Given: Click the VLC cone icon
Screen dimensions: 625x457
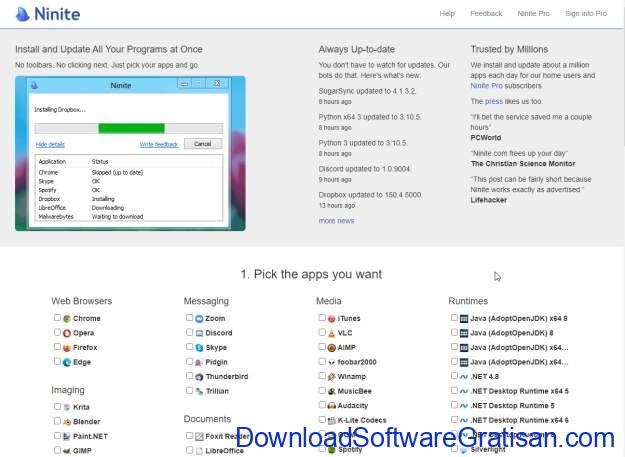Looking at the screenshot, I should tap(332, 333).
